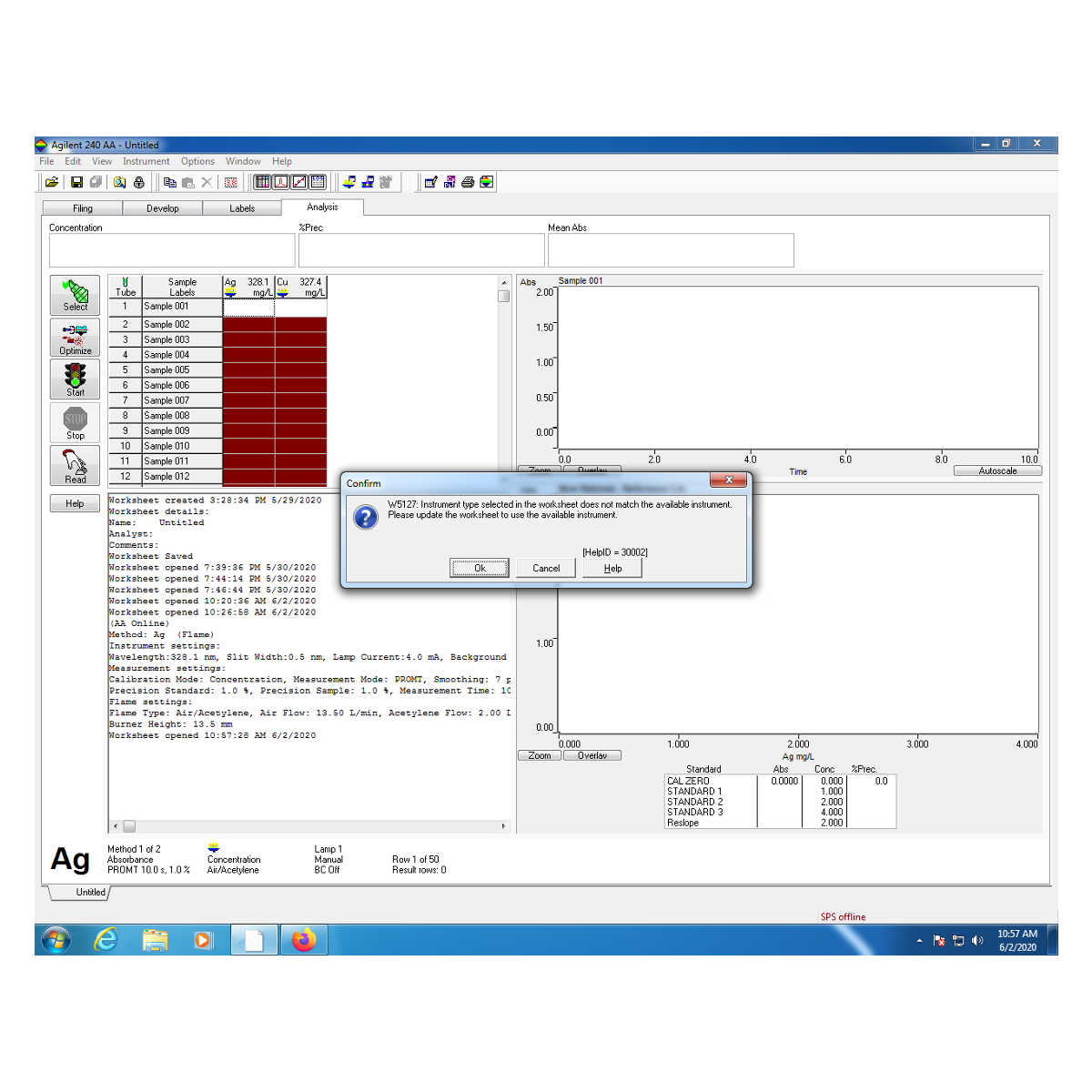Click the Stop sign button
Viewport: 1092px width, 1092px height.
76,422
